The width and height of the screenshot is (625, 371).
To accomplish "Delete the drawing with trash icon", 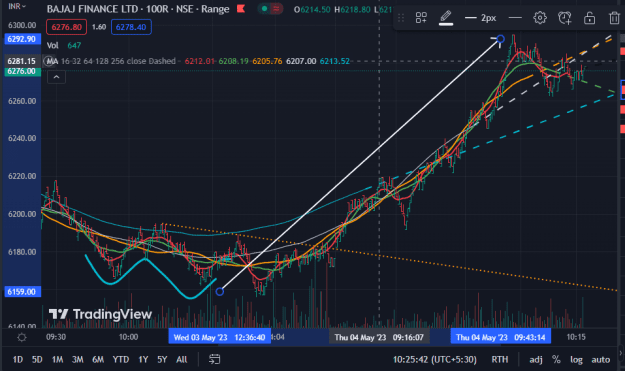I will click(614, 18).
